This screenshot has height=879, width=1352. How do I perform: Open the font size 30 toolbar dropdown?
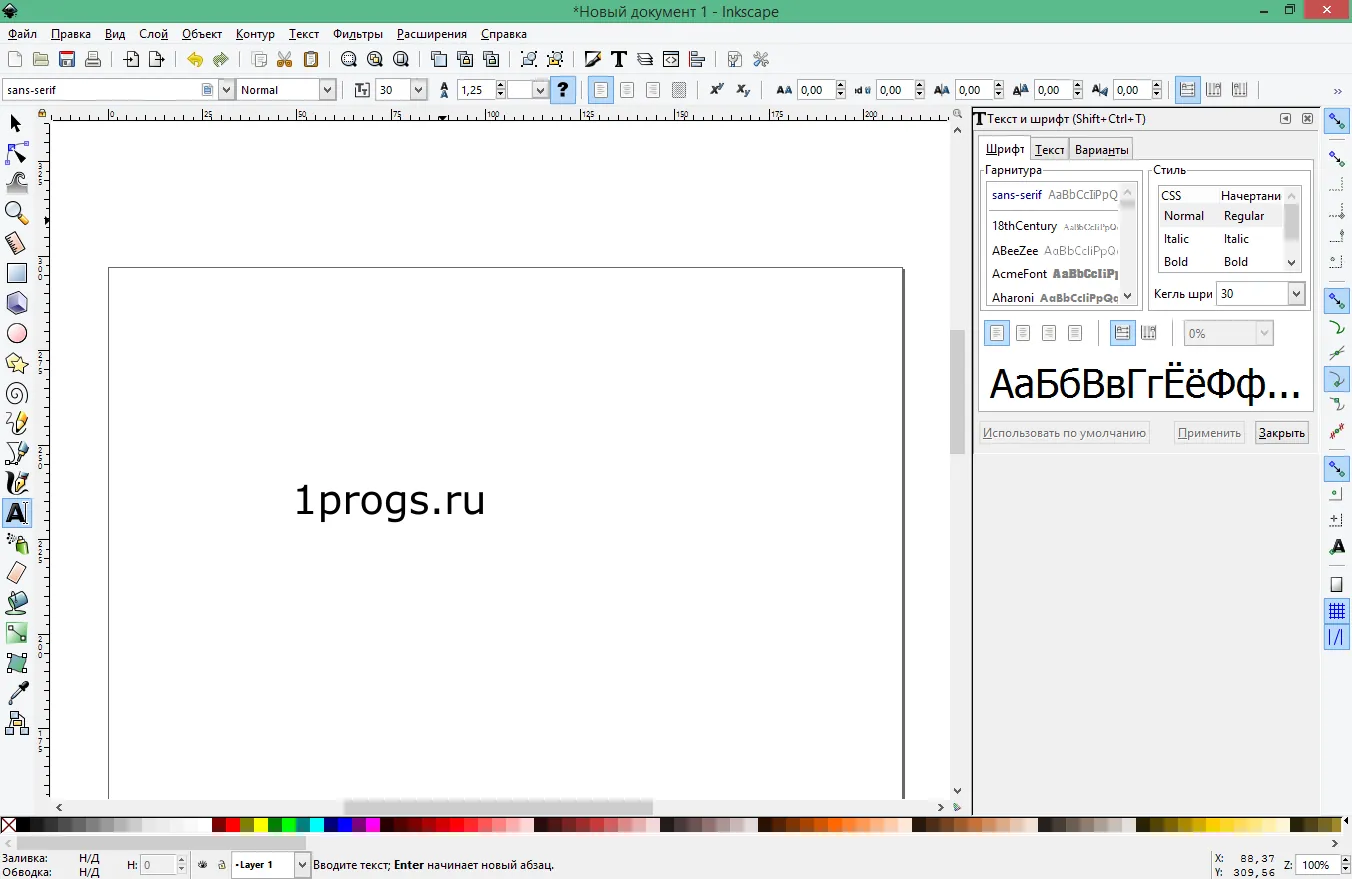coord(418,90)
